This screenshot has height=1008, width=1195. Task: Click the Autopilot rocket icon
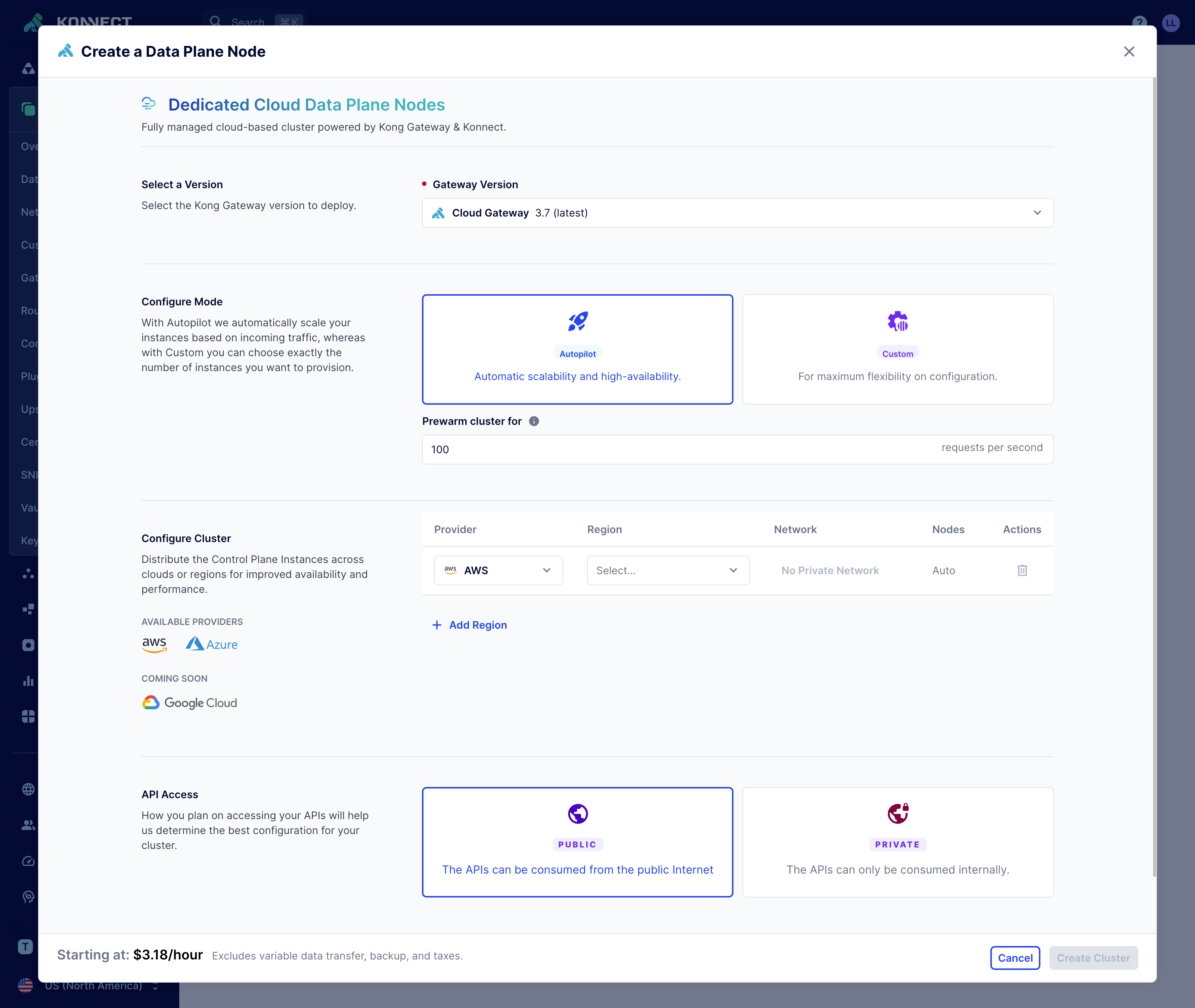pos(578,321)
